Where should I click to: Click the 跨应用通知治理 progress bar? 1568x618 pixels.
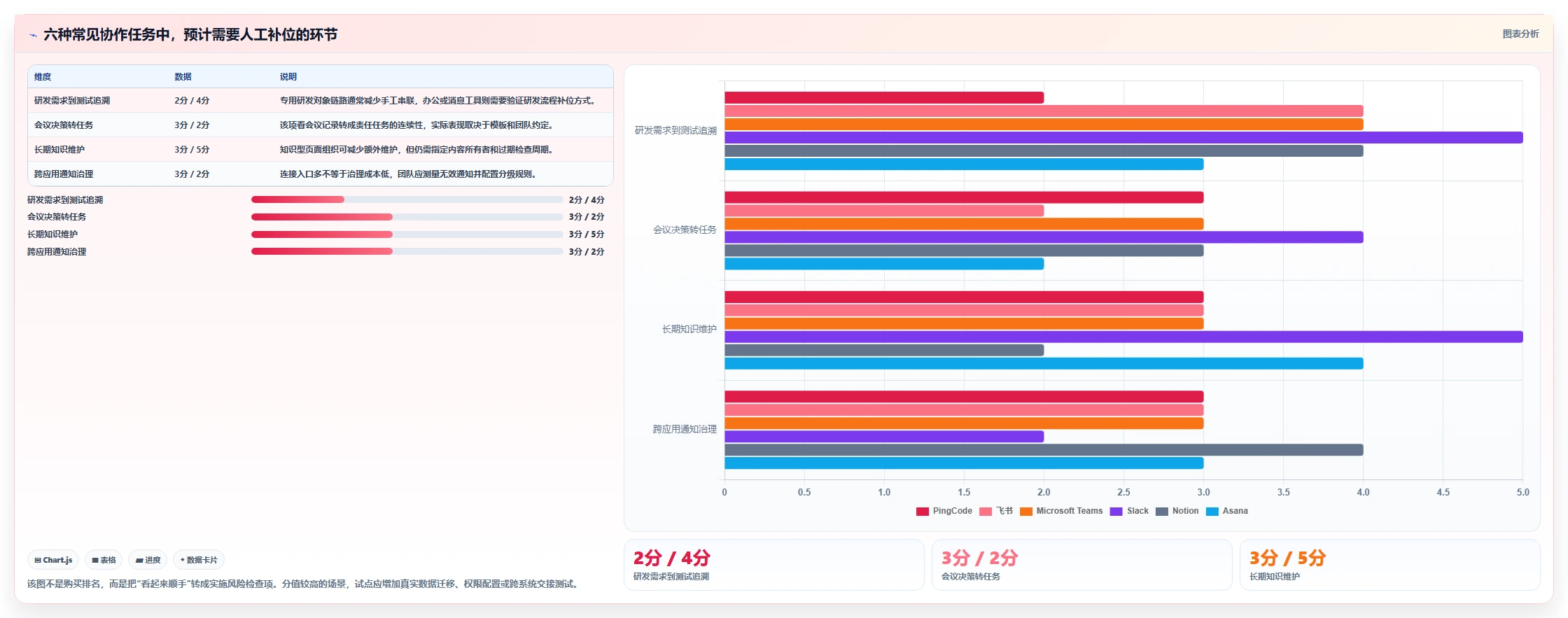(407, 251)
